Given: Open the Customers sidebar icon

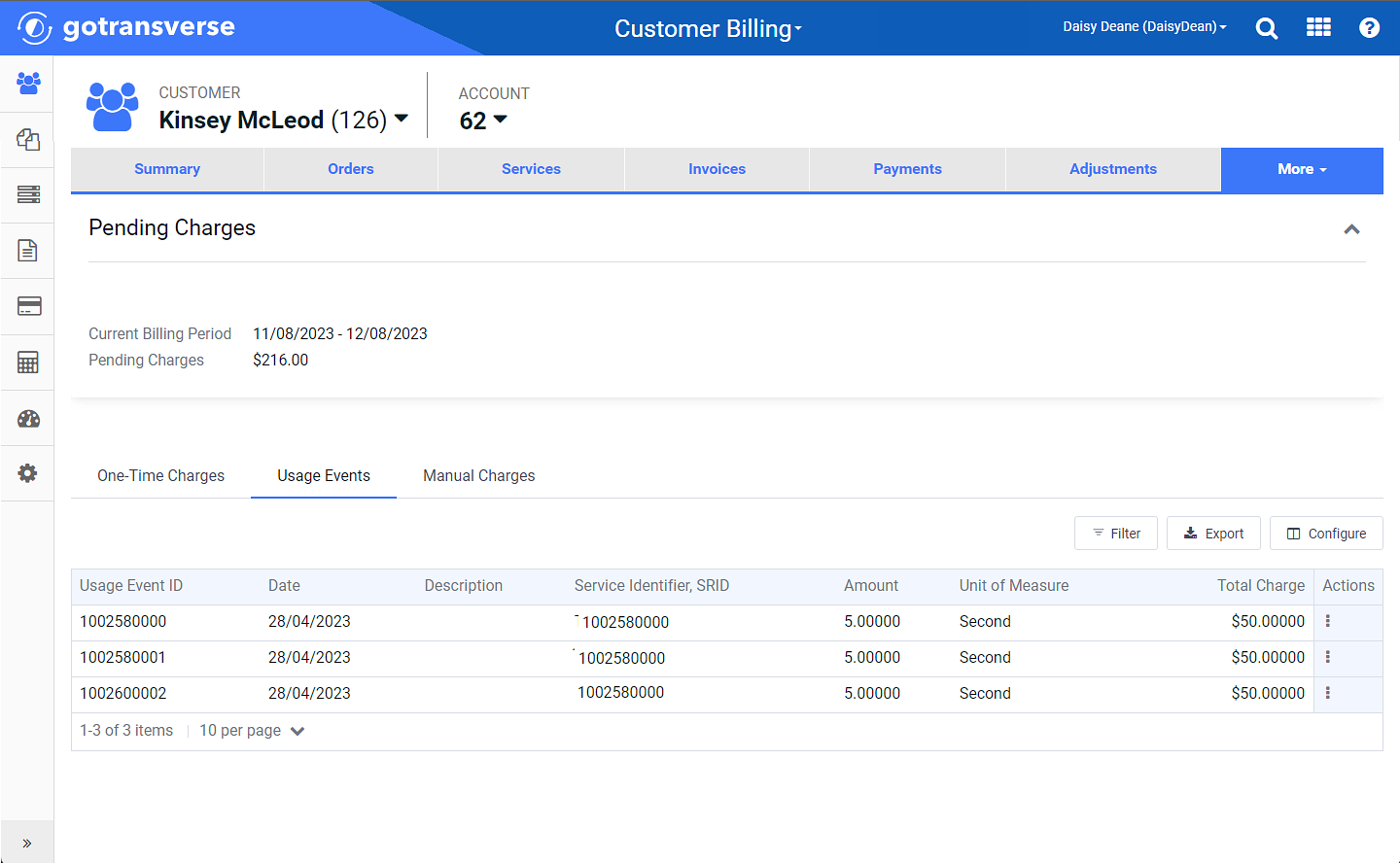Looking at the screenshot, I should (x=28, y=83).
